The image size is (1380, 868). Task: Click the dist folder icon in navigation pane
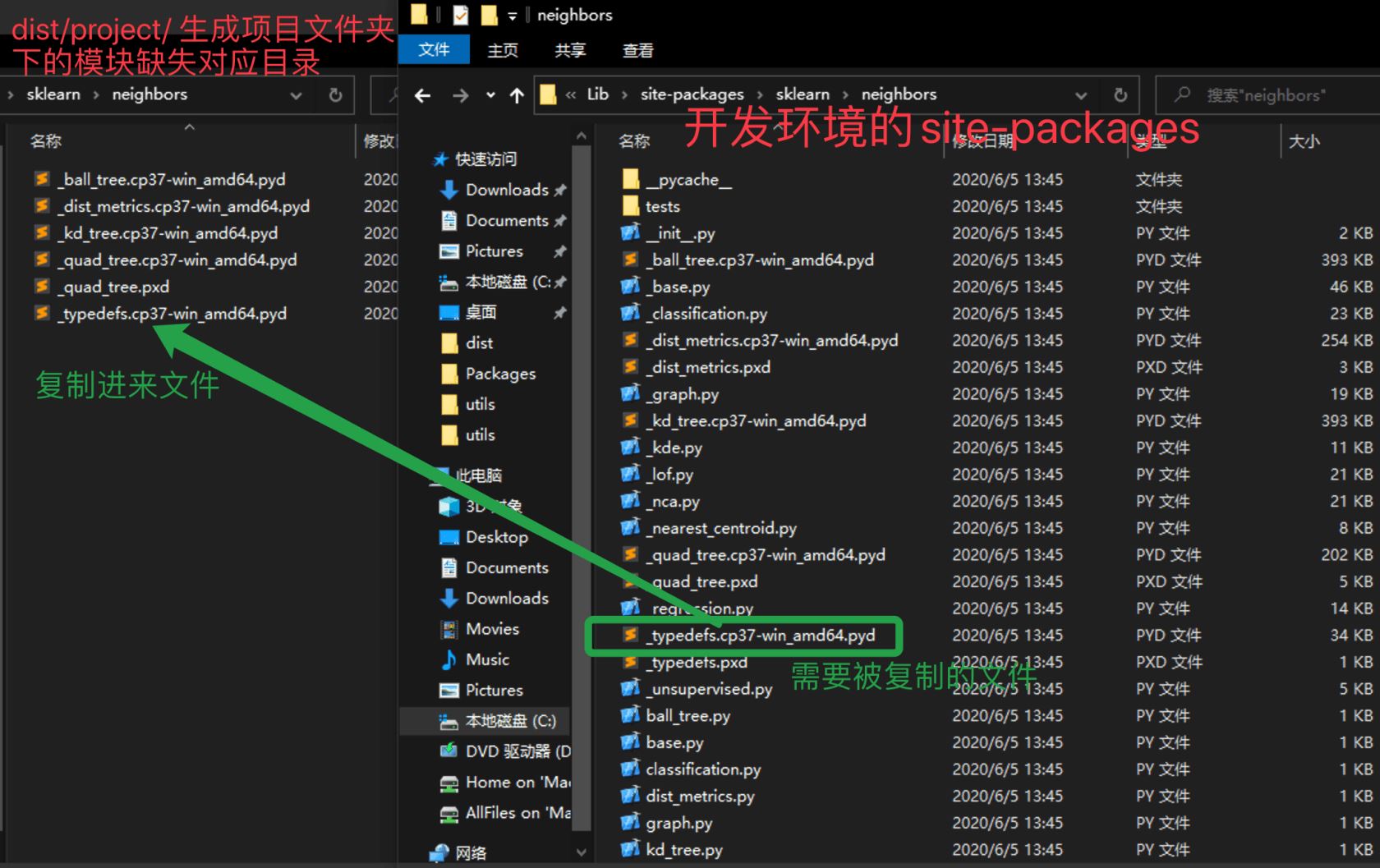coord(449,342)
